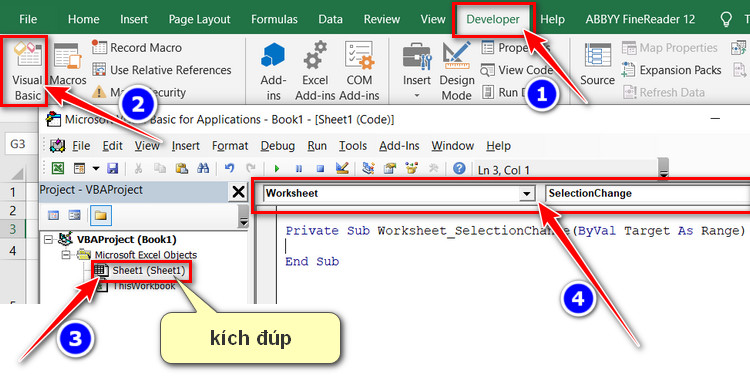Open the VBA editor Window menu
The height and width of the screenshot is (382, 750).
click(x=452, y=145)
